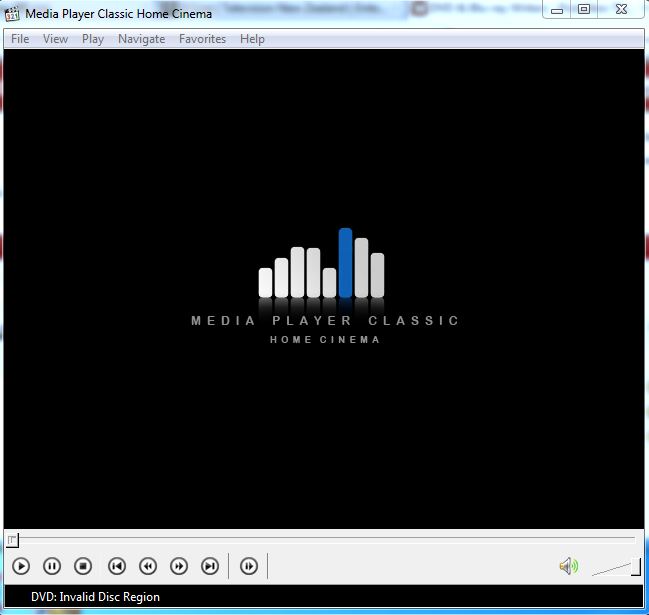Open the File menu
Viewport: 649px width, 615px height.
[x=20, y=39]
